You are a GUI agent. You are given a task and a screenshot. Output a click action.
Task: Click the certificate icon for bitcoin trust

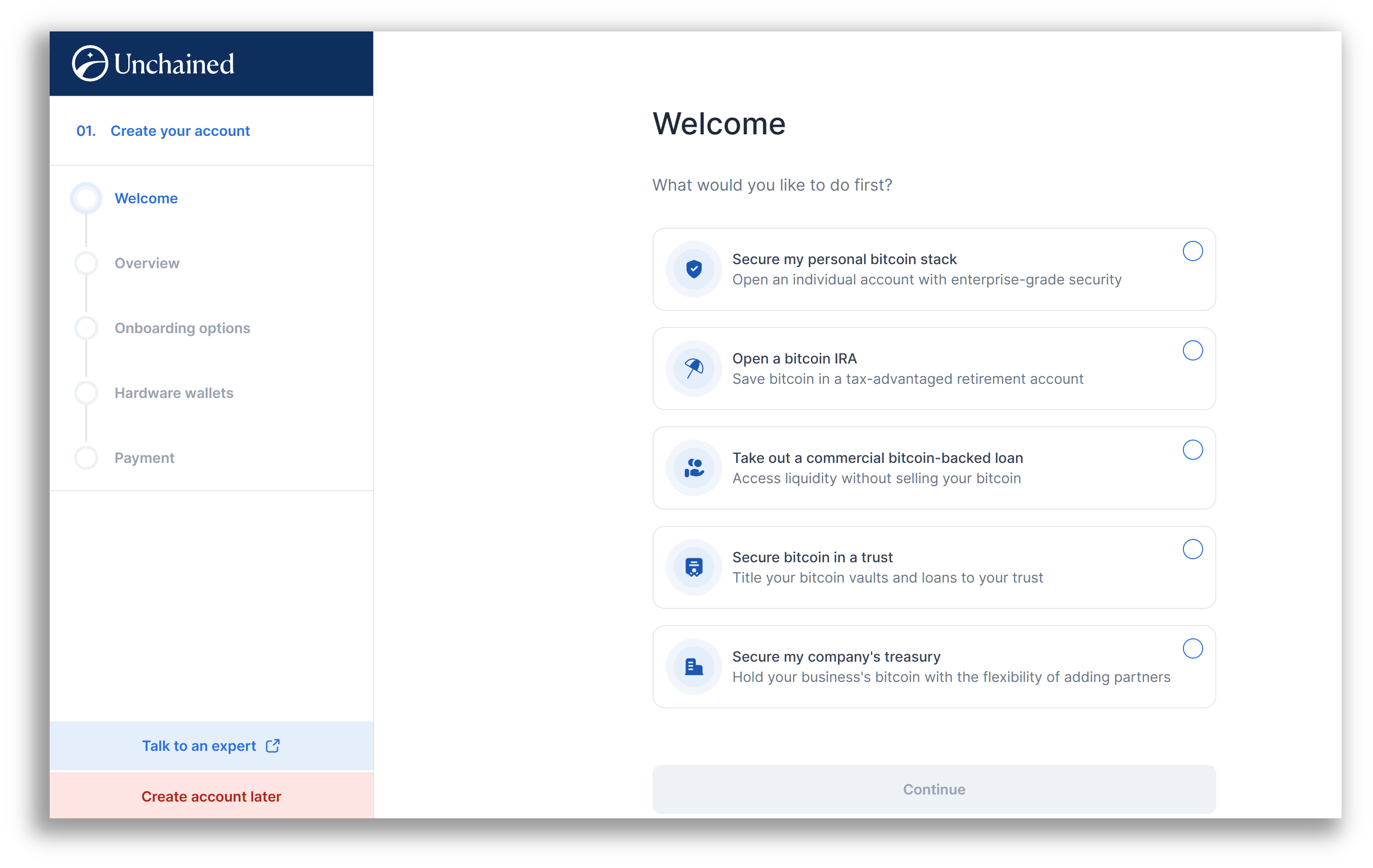[693, 567]
